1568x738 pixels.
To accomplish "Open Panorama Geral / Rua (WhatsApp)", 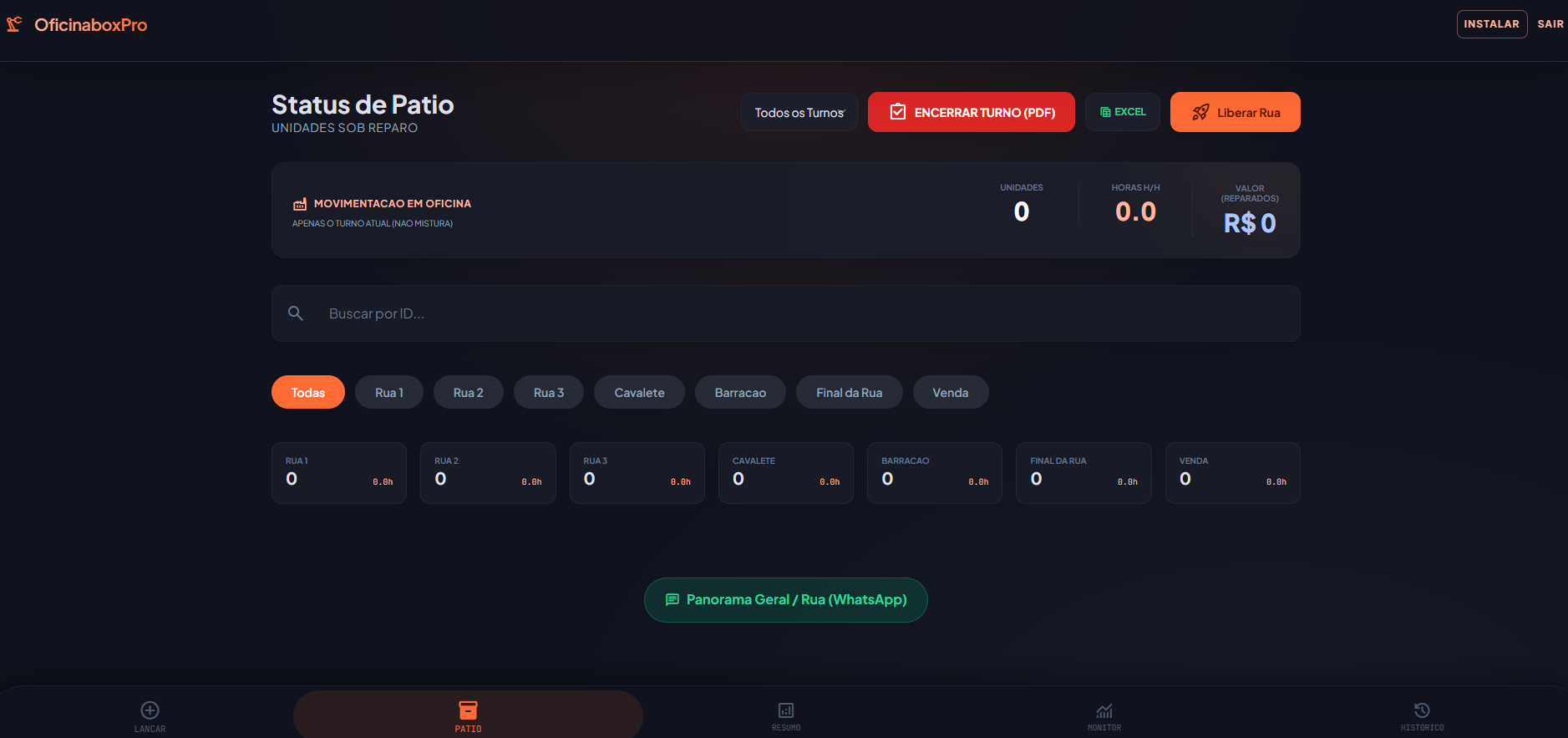I will [x=786, y=600].
